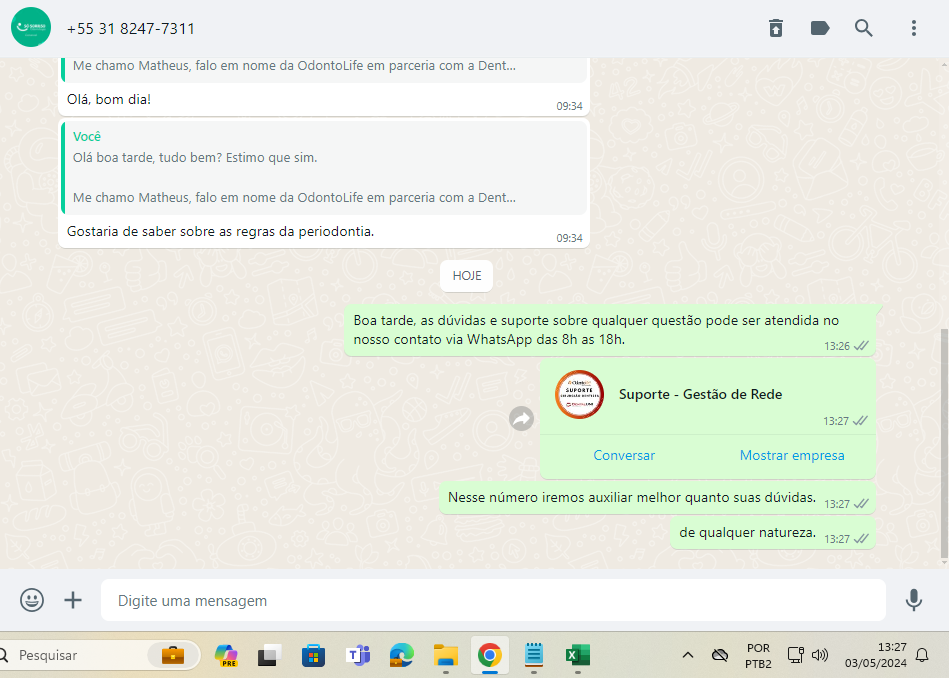The image size is (949, 678).
Task: Click the +55 31 8247-7311 contact name
Action: [131, 28]
